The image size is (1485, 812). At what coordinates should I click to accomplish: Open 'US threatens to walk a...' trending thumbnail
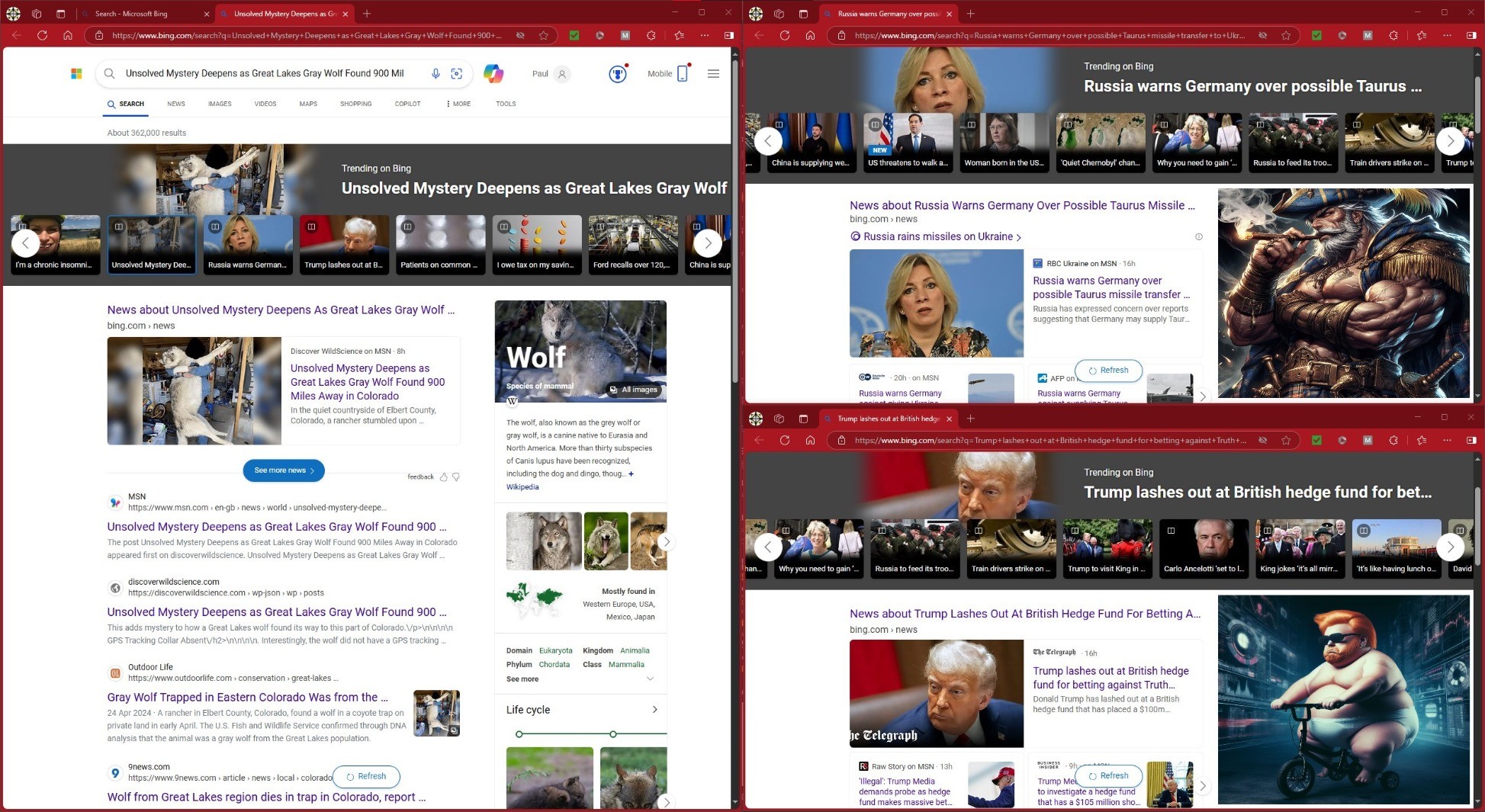click(908, 142)
